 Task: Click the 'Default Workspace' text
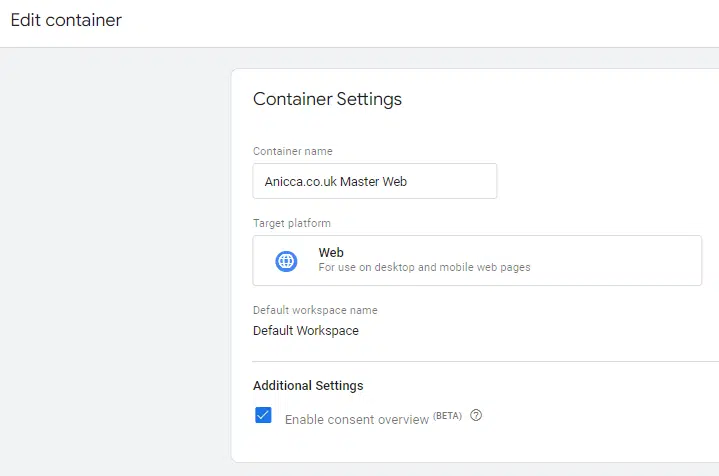(306, 331)
